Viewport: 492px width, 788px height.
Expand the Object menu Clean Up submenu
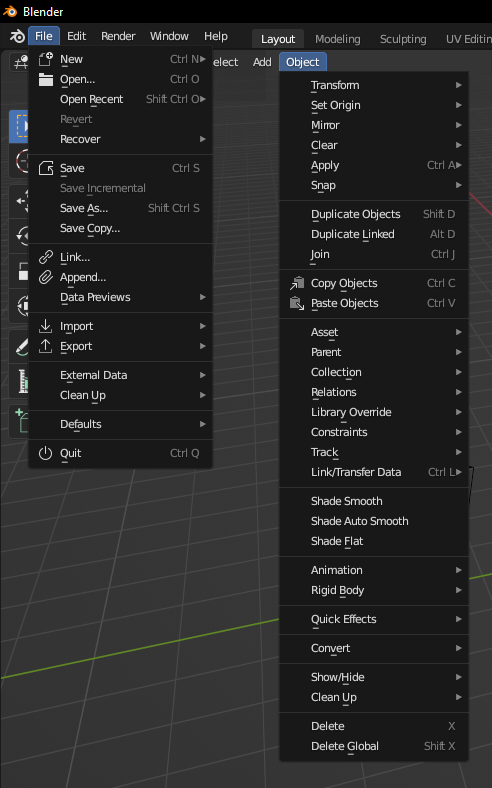374,698
